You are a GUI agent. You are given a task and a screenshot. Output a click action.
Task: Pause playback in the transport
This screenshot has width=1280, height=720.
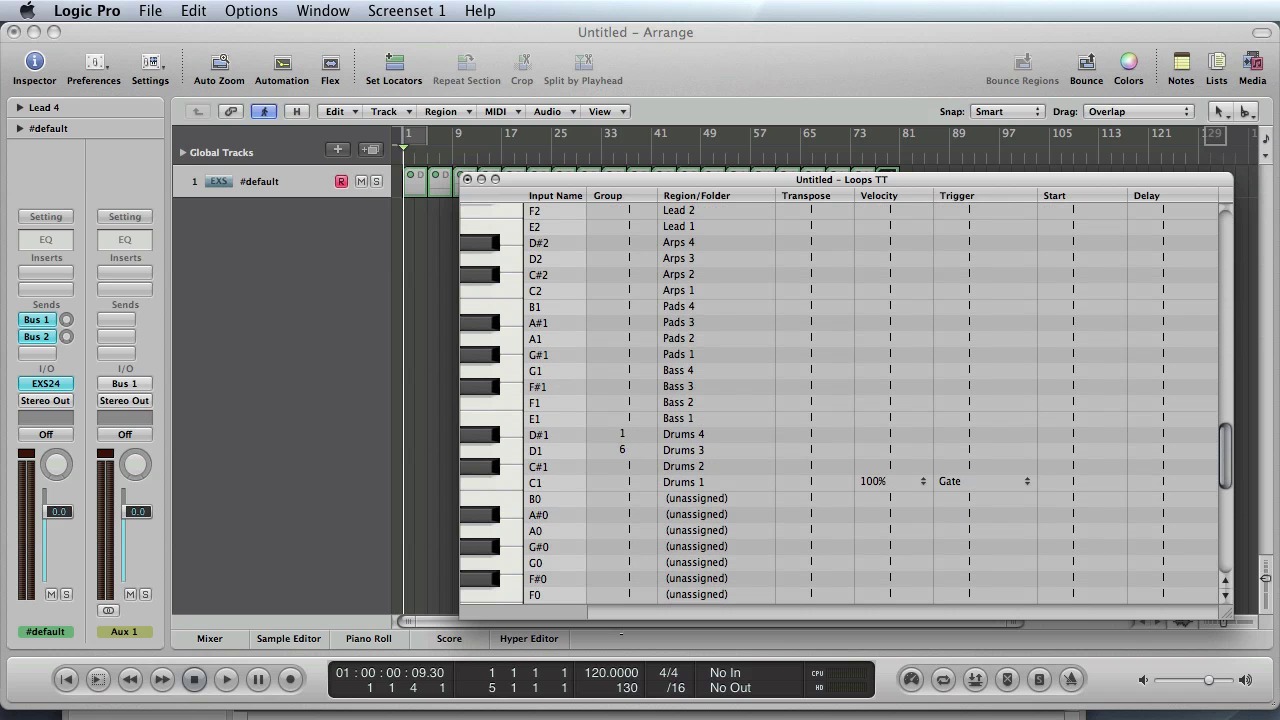tap(258, 679)
